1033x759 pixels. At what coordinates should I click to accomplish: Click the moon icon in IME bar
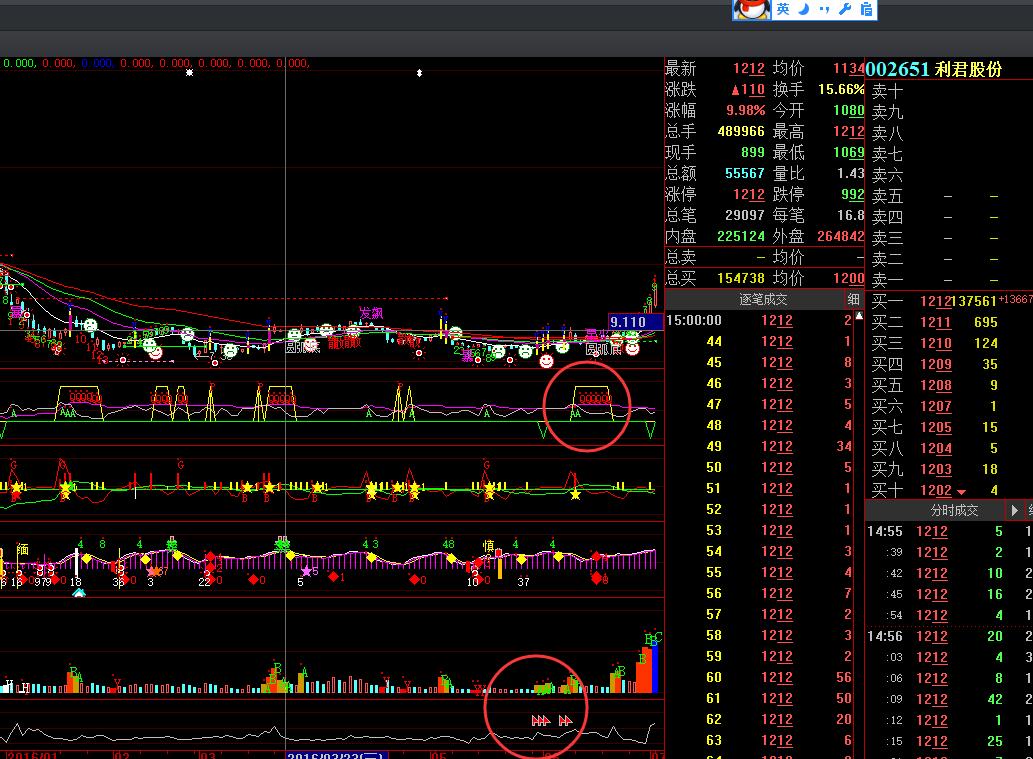click(x=804, y=9)
